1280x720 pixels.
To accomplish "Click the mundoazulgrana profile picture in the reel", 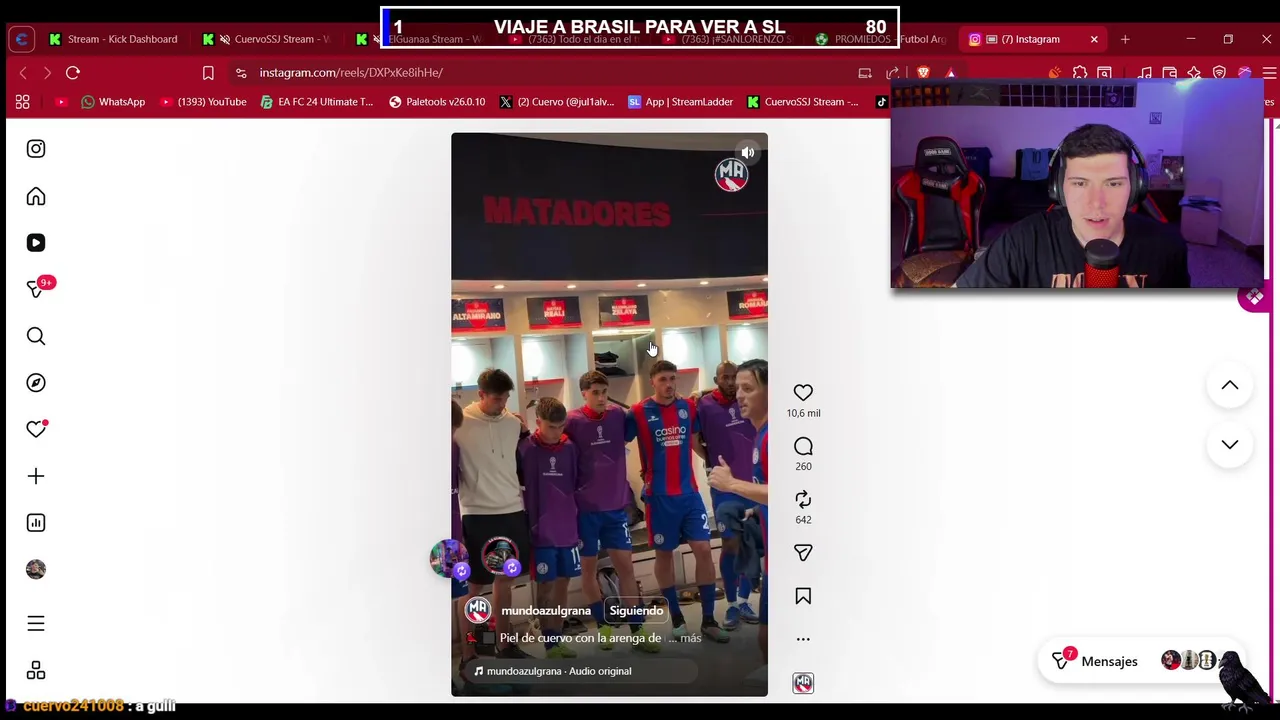I will tap(478, 610).
